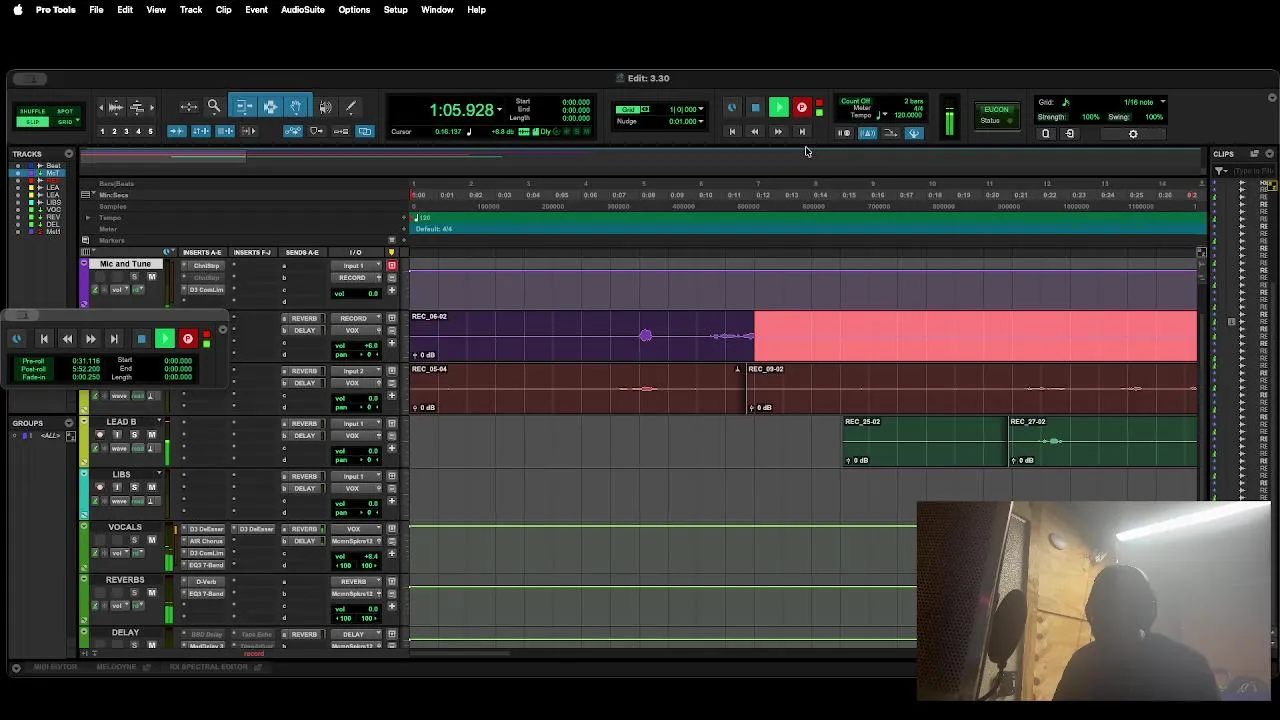Enable Spot edit mode

tap(65, 111)
